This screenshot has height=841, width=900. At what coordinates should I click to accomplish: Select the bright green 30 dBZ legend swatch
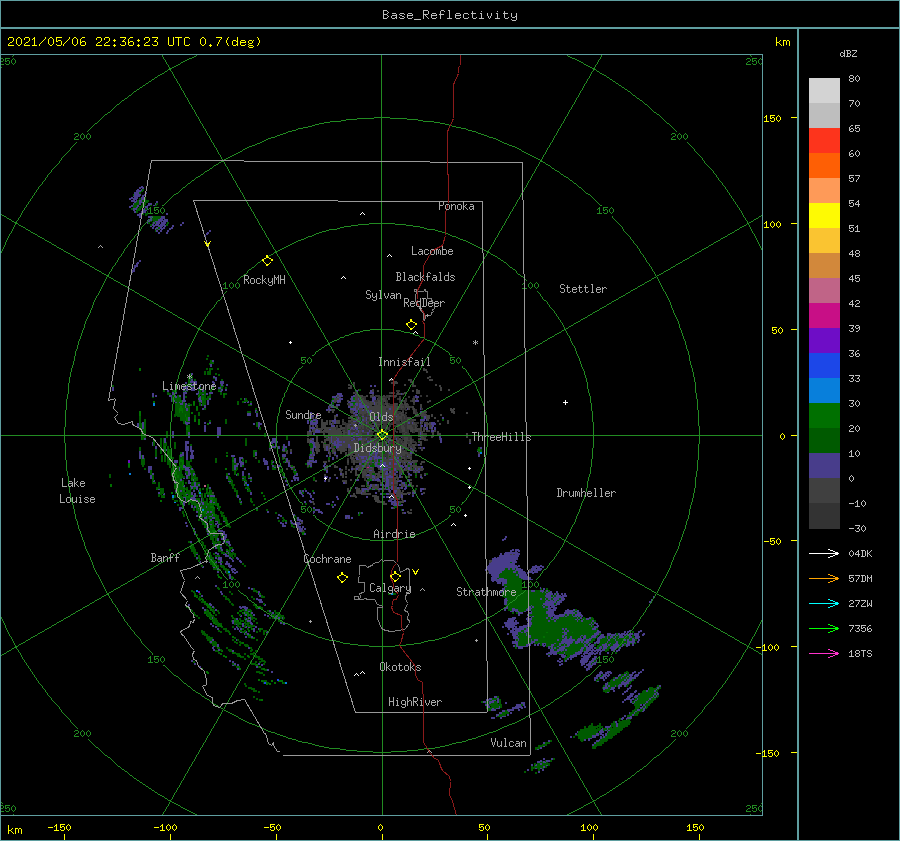pyautogui.click(x=824, y=416)
